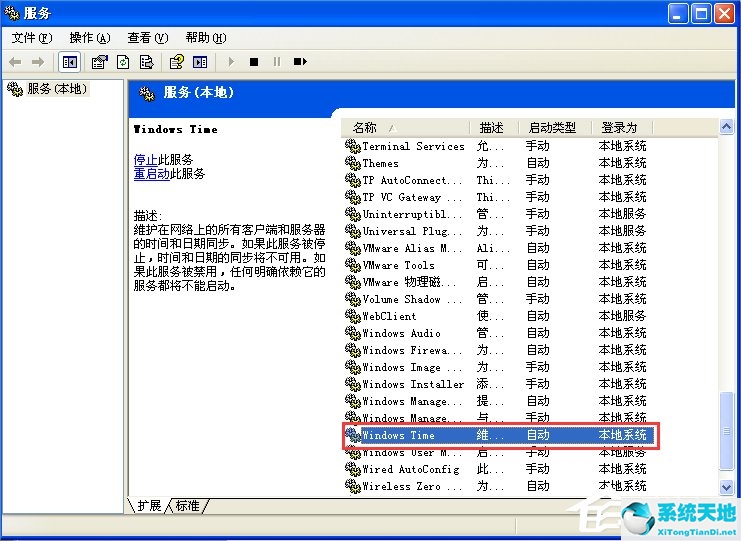Sort by the 登录为 column header
This screenshot has height=541, width=741.
click(x=622, y=128)
